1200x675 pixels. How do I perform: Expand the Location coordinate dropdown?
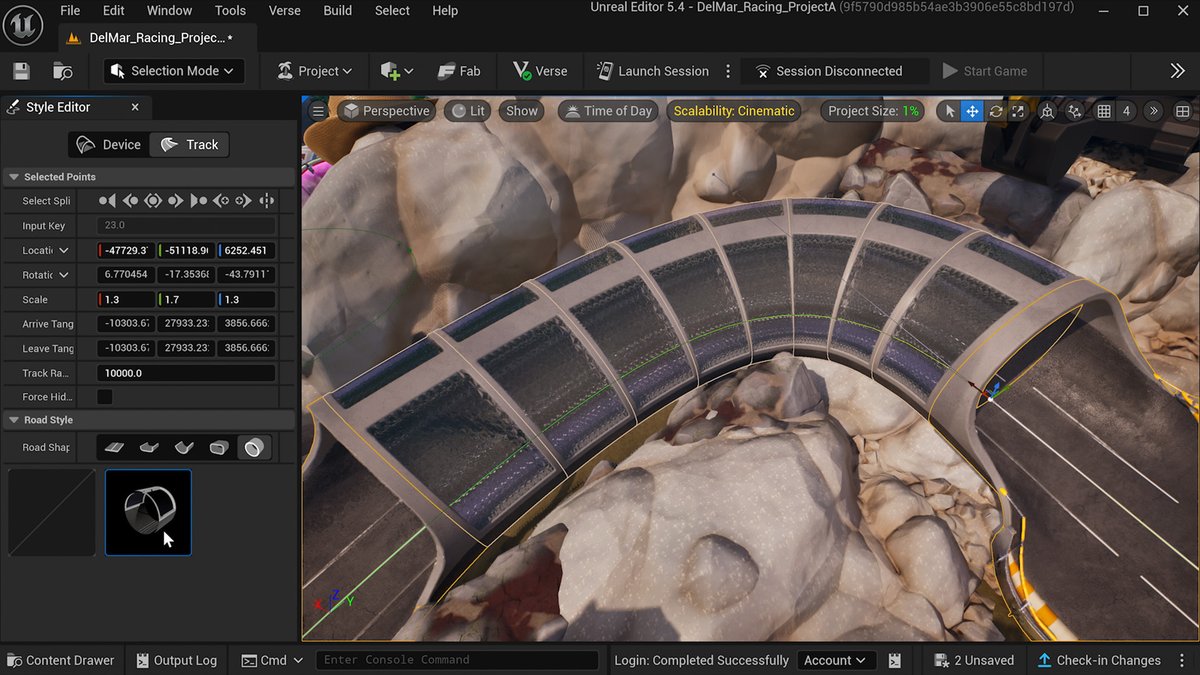(64, 250)
